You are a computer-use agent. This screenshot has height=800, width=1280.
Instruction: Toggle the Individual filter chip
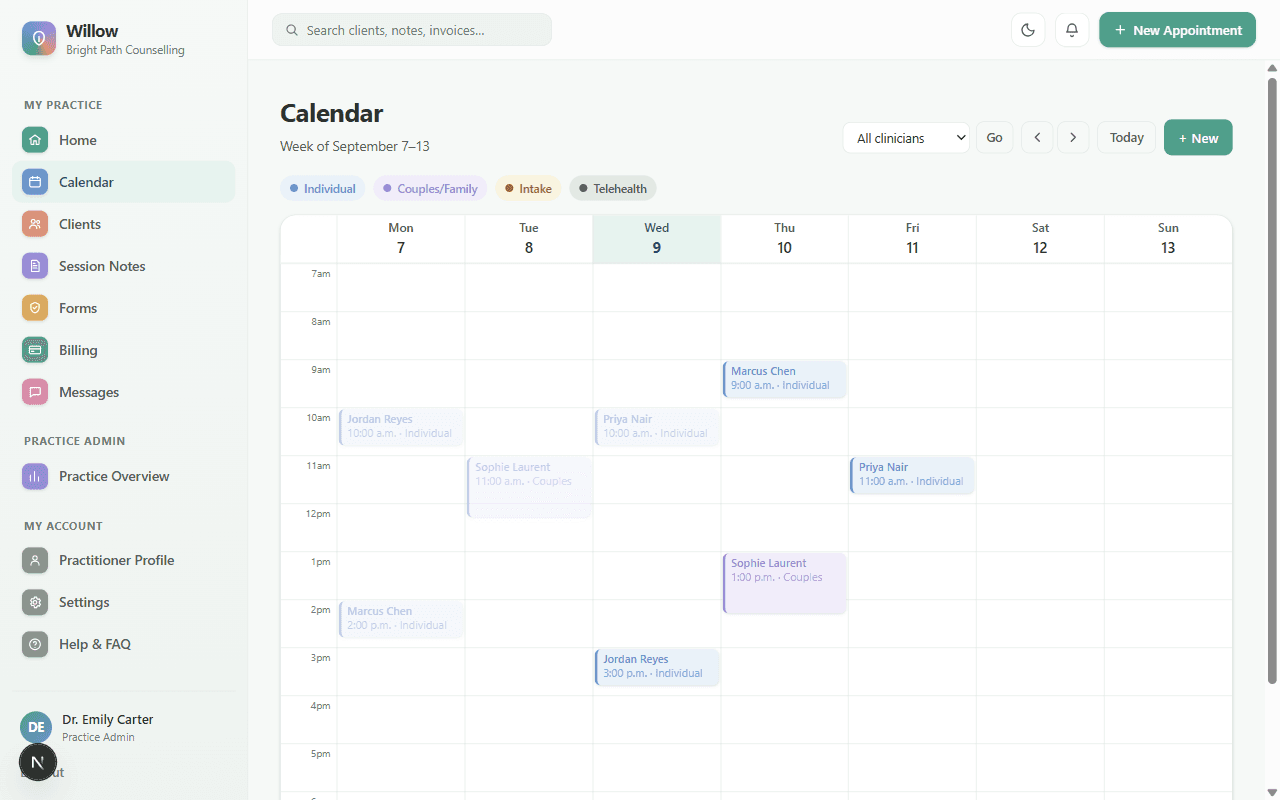(323, 188)
